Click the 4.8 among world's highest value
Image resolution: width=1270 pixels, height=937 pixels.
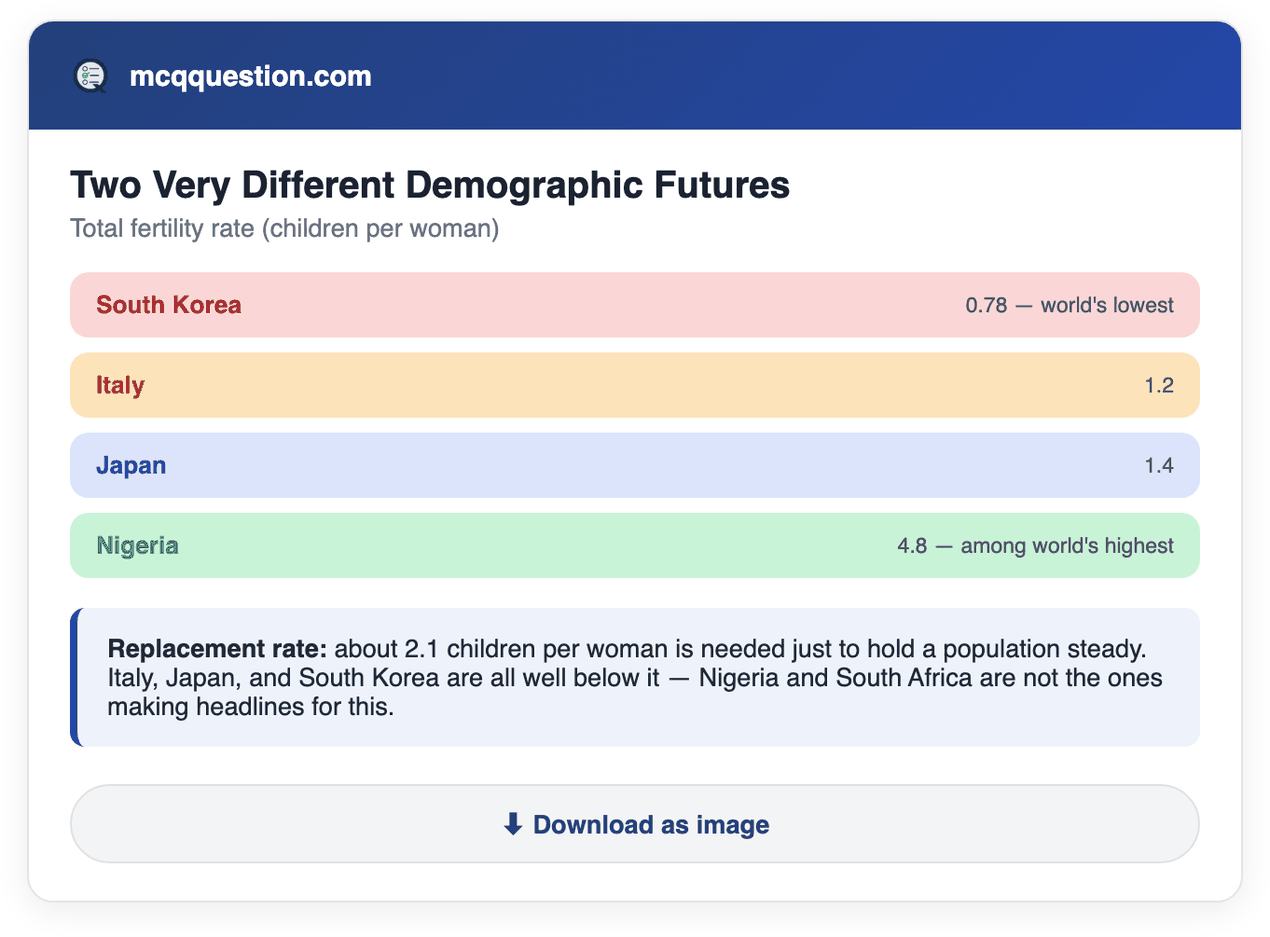[x=1036, y=545]
